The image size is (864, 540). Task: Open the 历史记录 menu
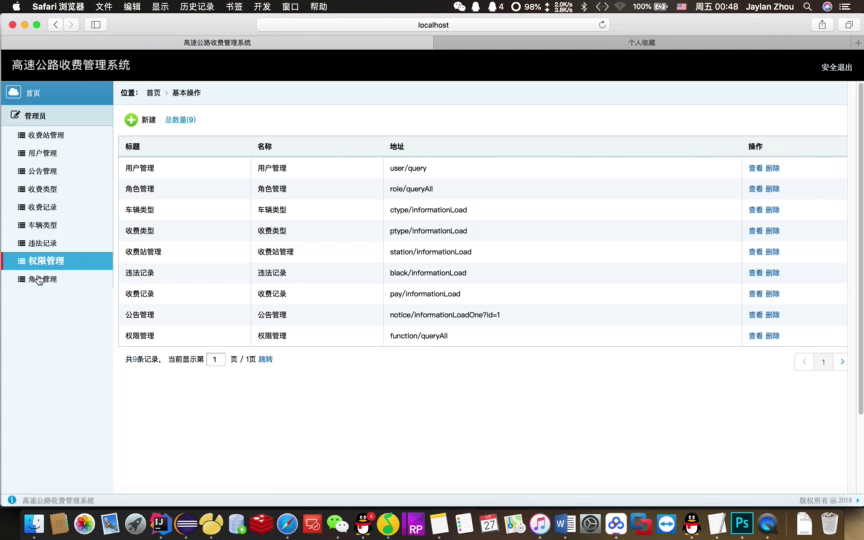tap(197, 7)
